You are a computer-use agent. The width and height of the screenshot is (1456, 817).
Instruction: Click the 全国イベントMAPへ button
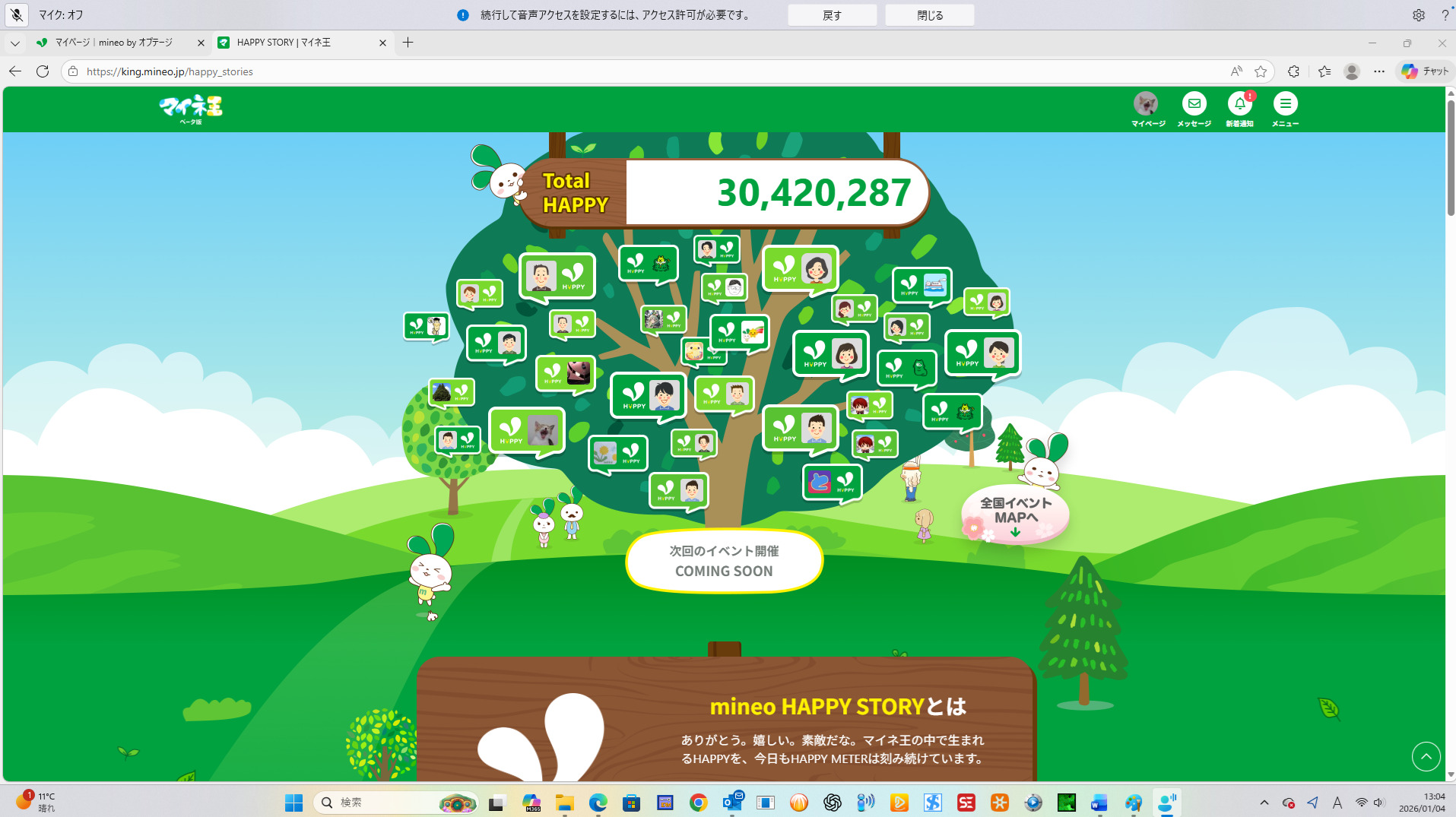coord(1015,513)
